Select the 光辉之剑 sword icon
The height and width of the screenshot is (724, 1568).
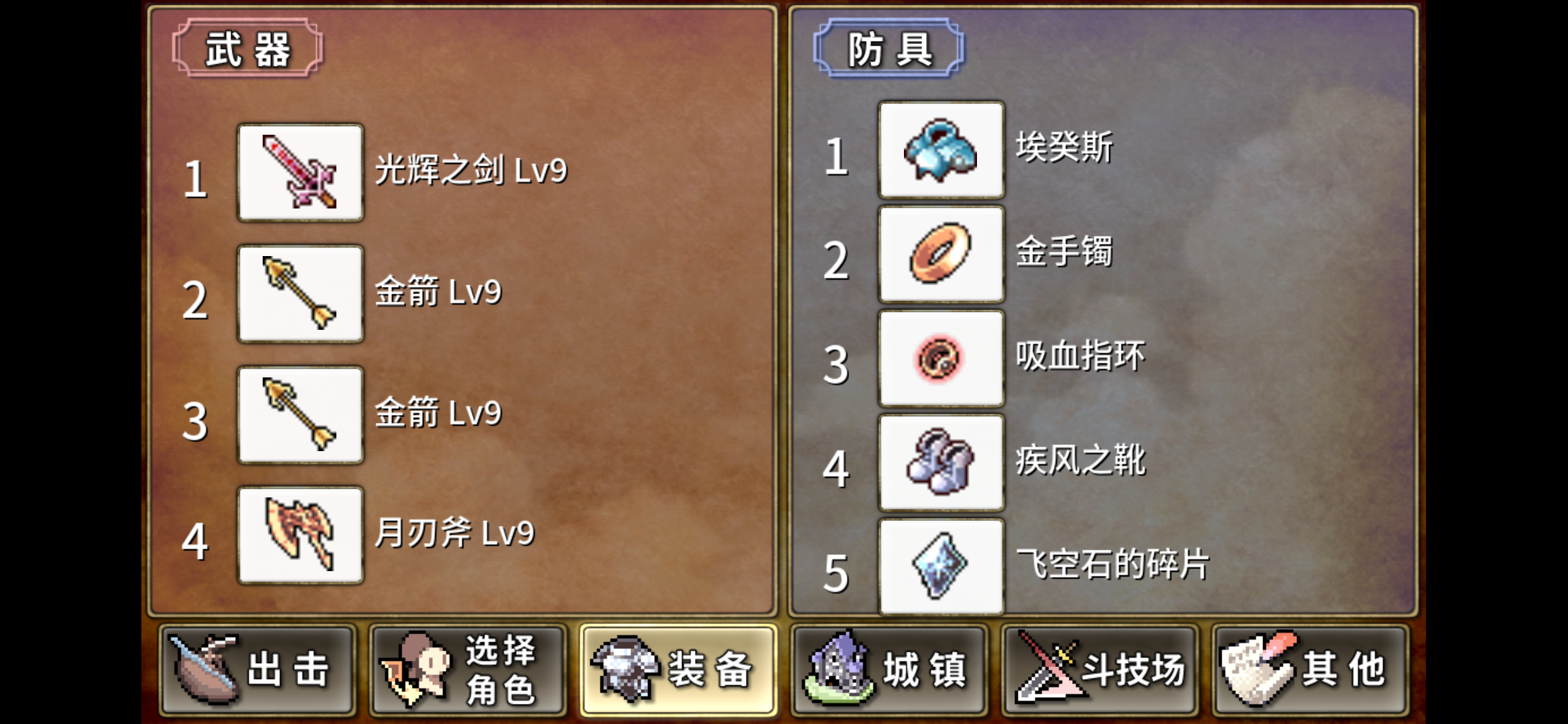[300, 172]
